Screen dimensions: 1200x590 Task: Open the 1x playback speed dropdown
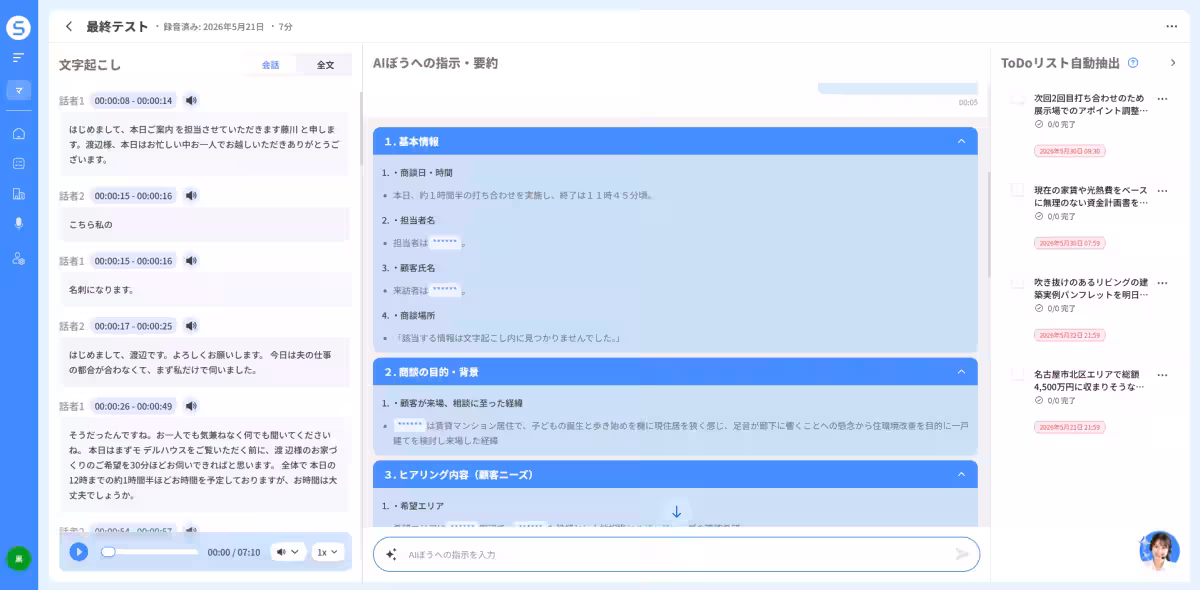327,552
